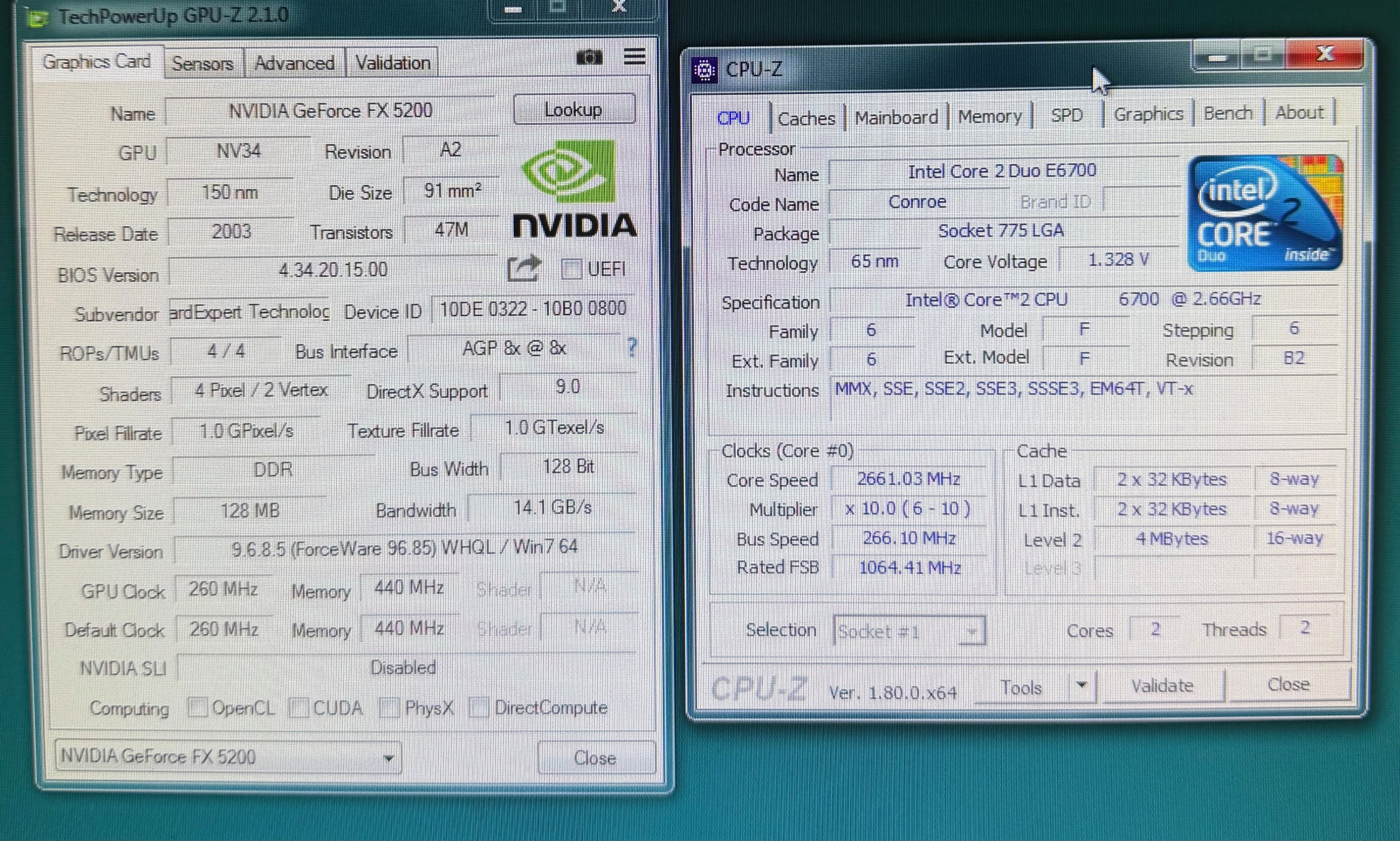Click the Memory Size value 128 MB

pyautogui.click(x=249, y=511)
